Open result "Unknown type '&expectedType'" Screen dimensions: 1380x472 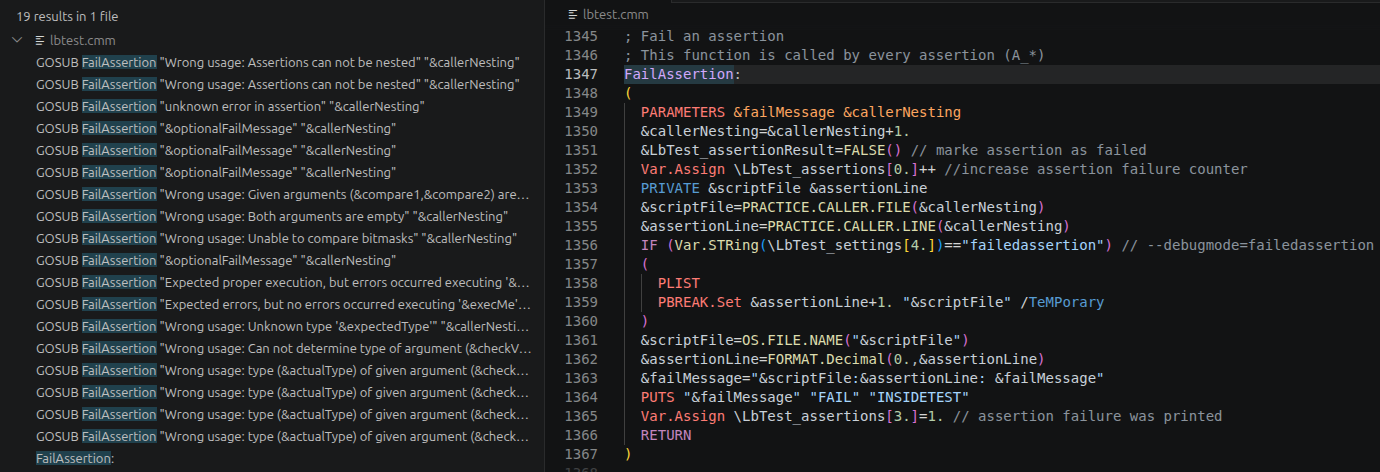283,326
